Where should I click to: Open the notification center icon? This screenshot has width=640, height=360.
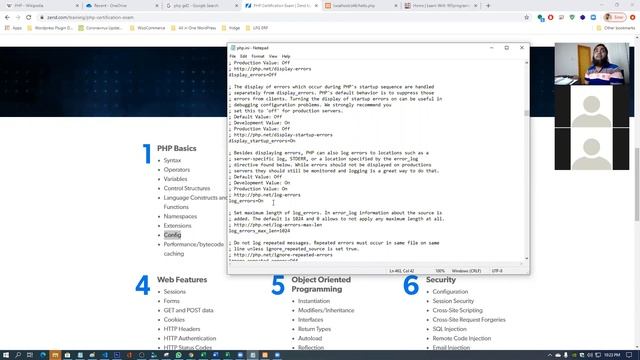(629, 355)
